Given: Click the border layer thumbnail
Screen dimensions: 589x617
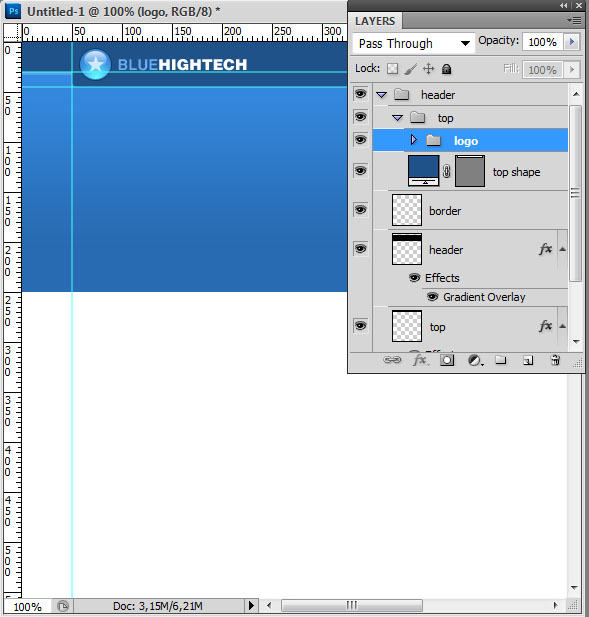Looking at the screenshot, I should click(407, 210).
